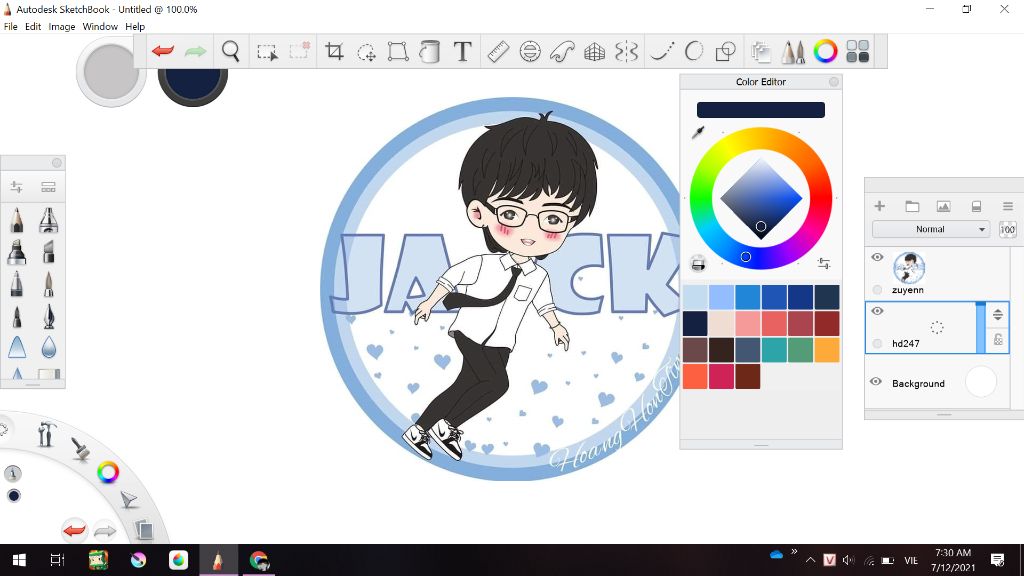This screenshot has height=576, width=1024.
Task: Toggle transparent color swatch in Color Editor
Action: tap(698, 263)
